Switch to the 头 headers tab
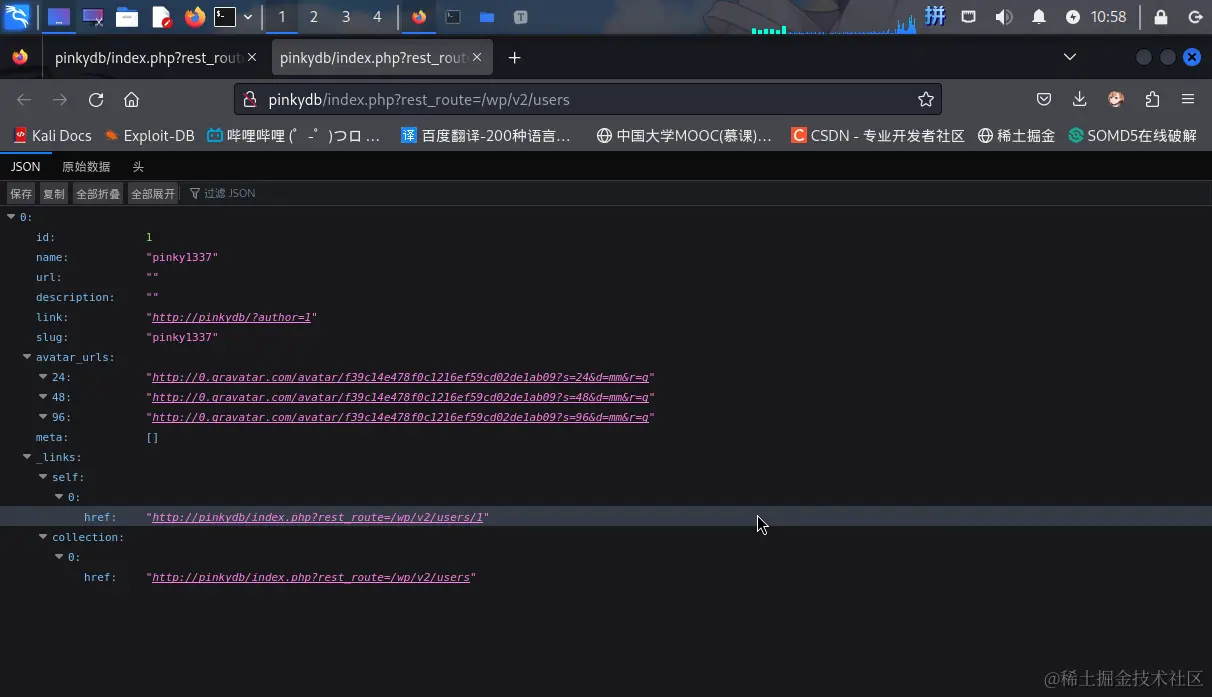Screen dimensions: 1212x697 coord(138,167)
